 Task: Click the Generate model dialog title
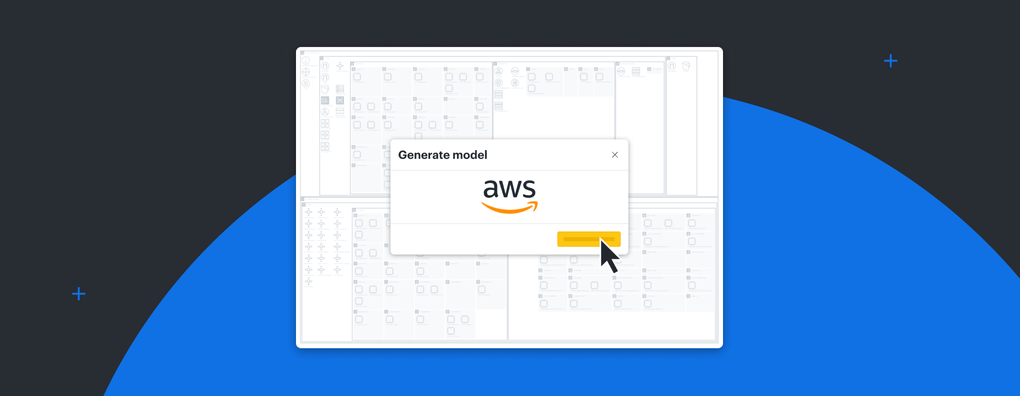[x=443, y=155]
